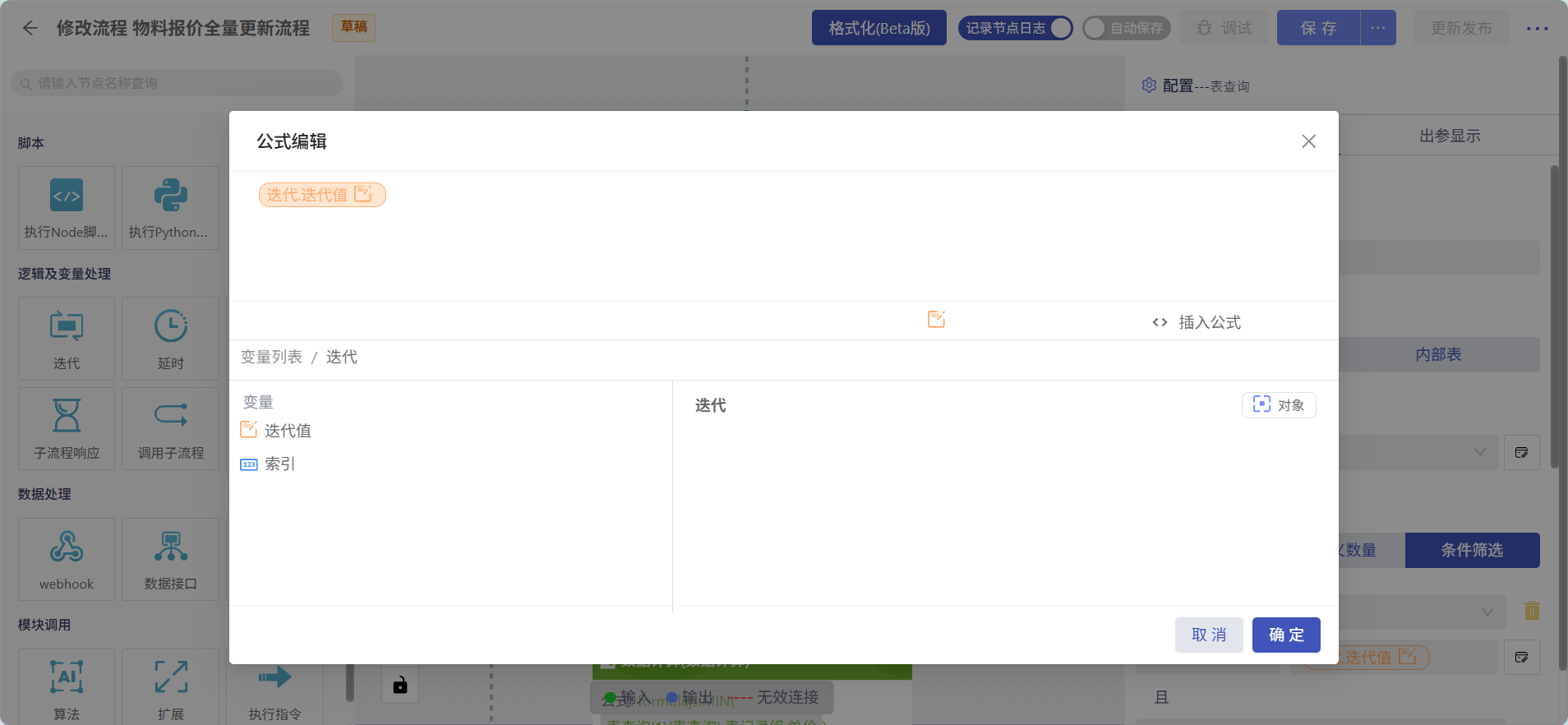Click the 更新发布 button
The image size is (1568, 725).
coord(1461,28)
